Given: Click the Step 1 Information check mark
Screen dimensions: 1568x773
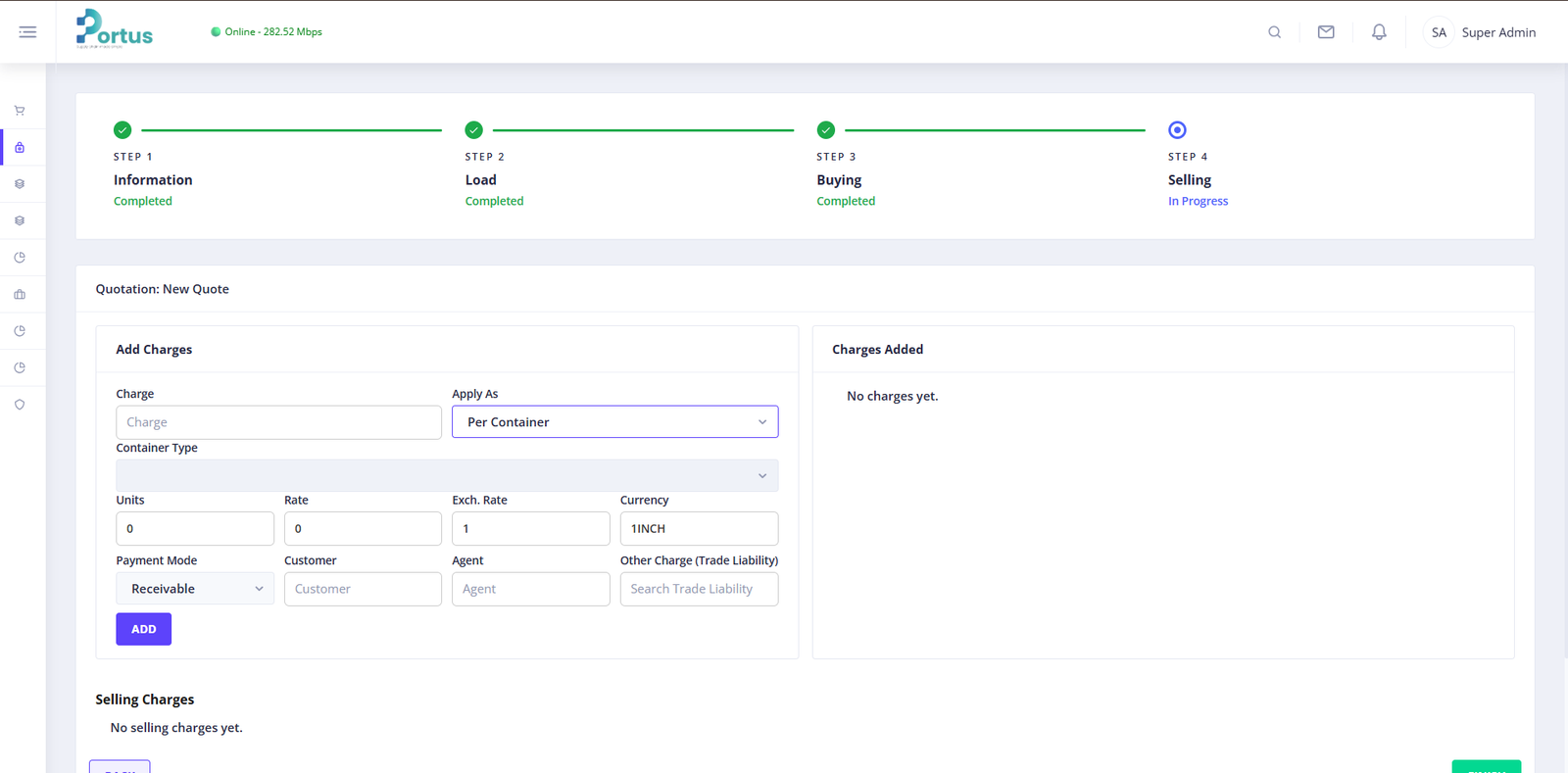Looking at the screenshot, I should [122, 130].
